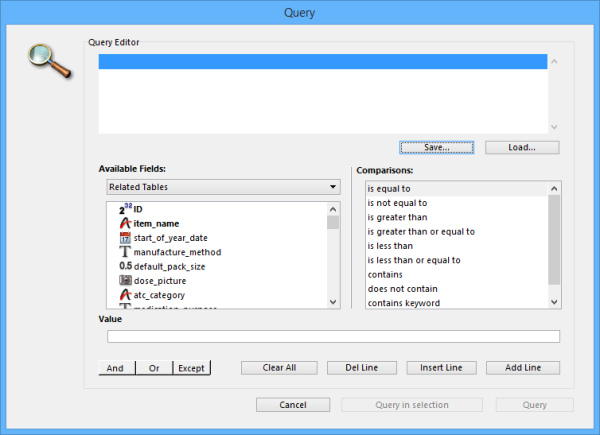Toggle the Except conjunction button
600x435 pixels.
point(191,368)
